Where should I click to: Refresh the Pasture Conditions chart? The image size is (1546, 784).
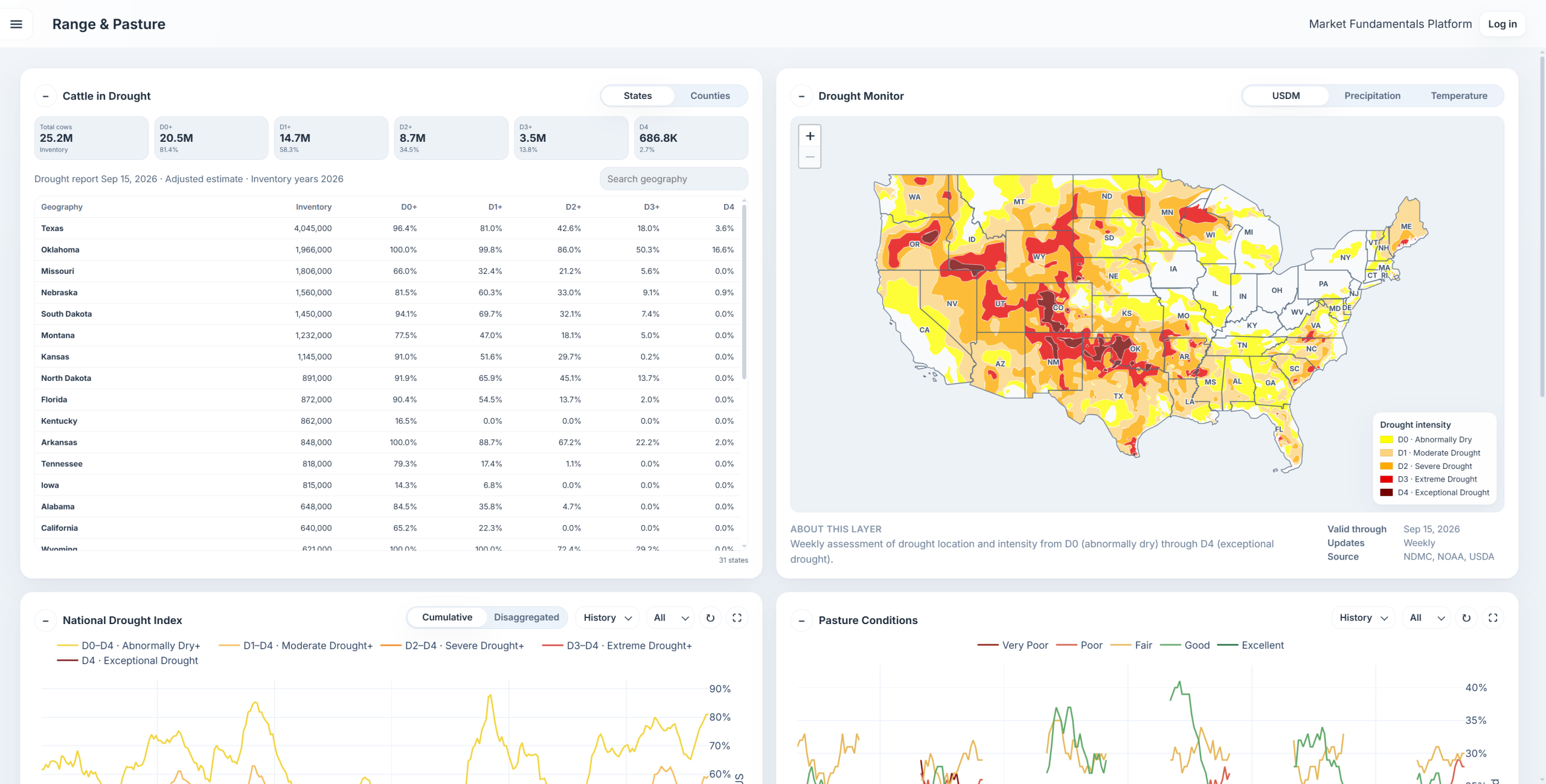point(1466,618)
